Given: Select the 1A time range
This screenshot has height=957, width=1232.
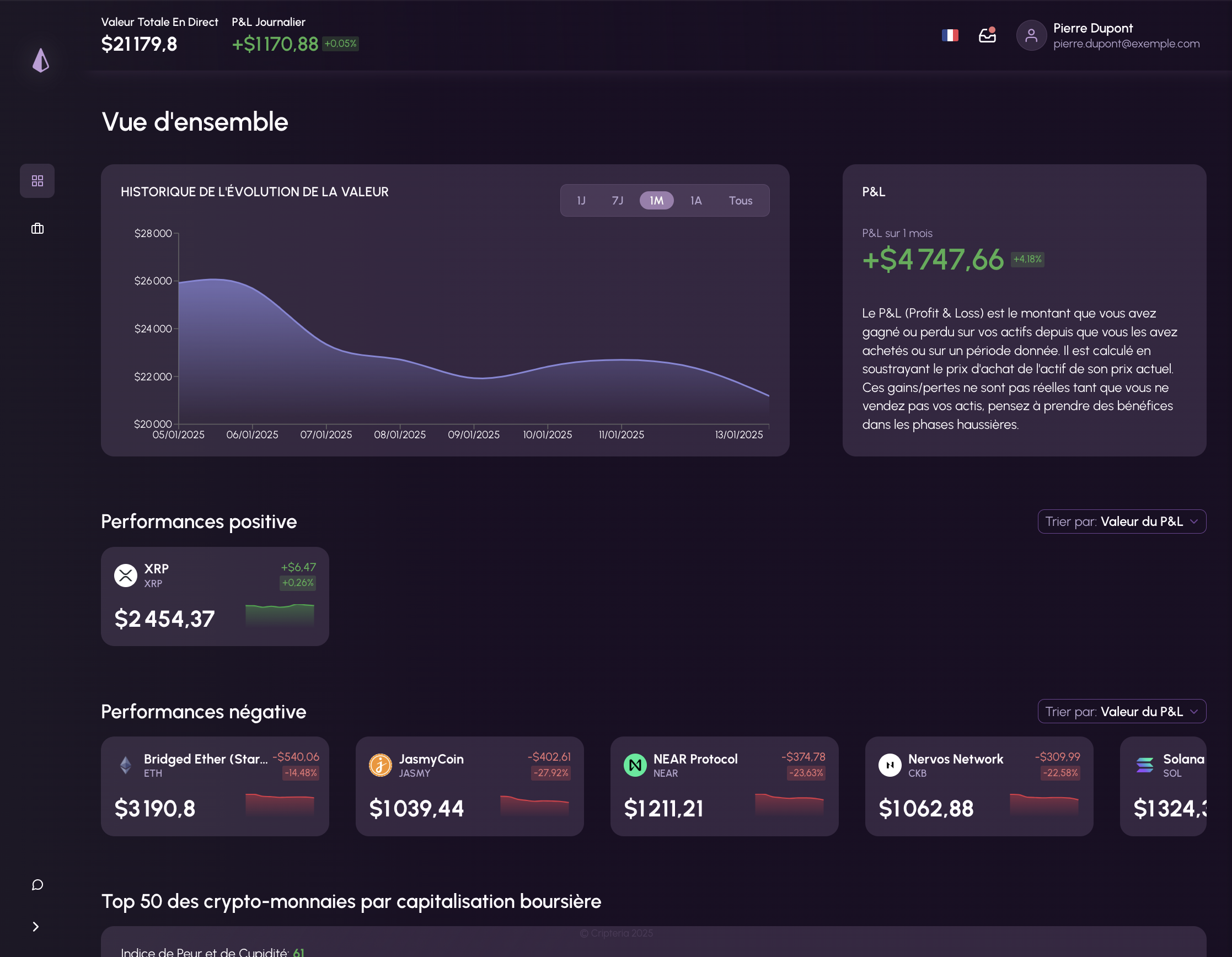Looking at the screenshot, I should [x=695, y=201].
